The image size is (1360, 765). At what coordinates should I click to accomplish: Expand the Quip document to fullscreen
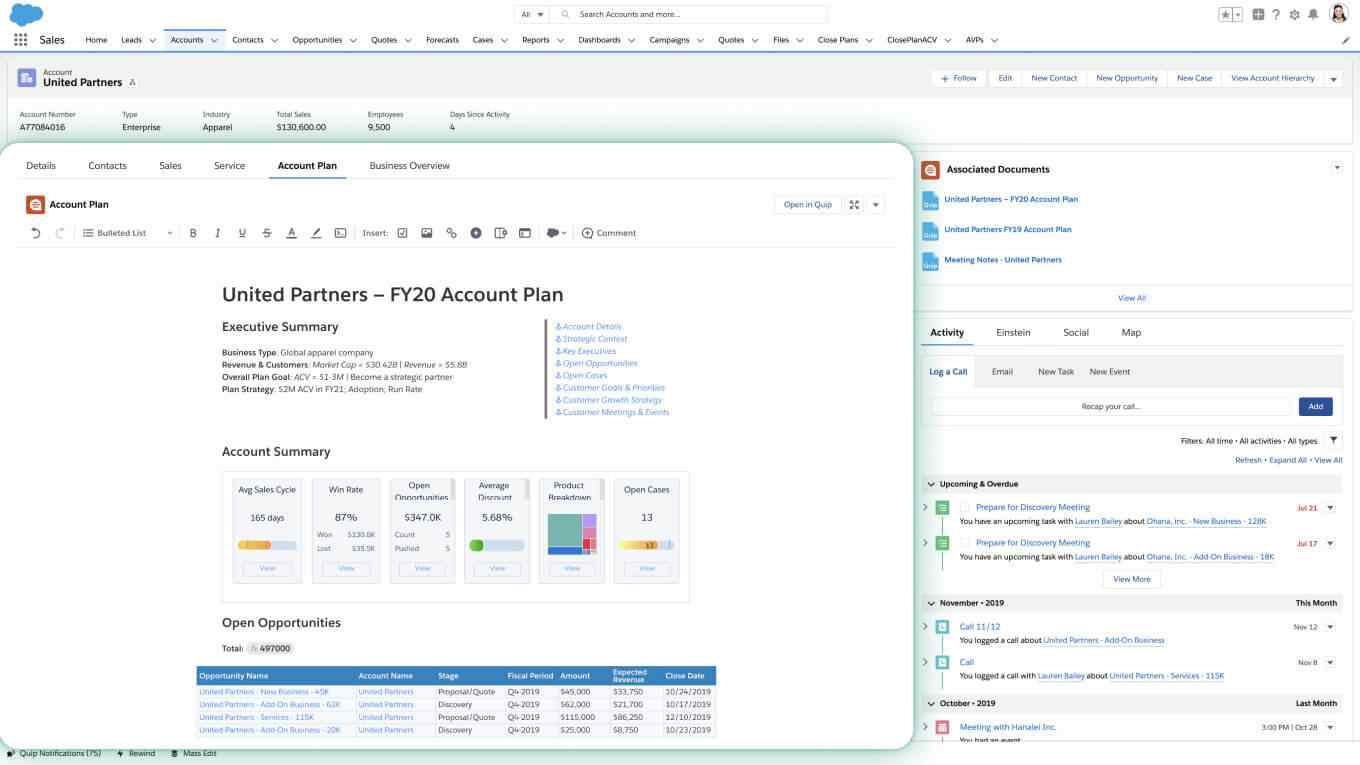[x=854, y=205]
